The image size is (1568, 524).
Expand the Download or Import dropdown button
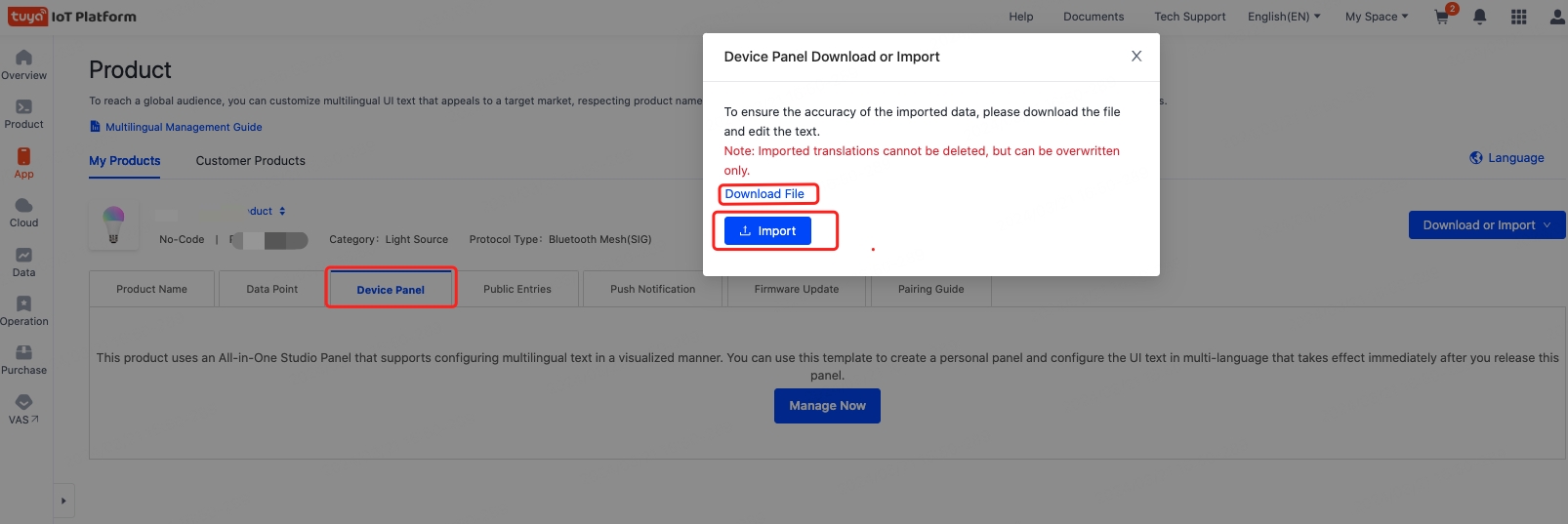click(1486, 225)
